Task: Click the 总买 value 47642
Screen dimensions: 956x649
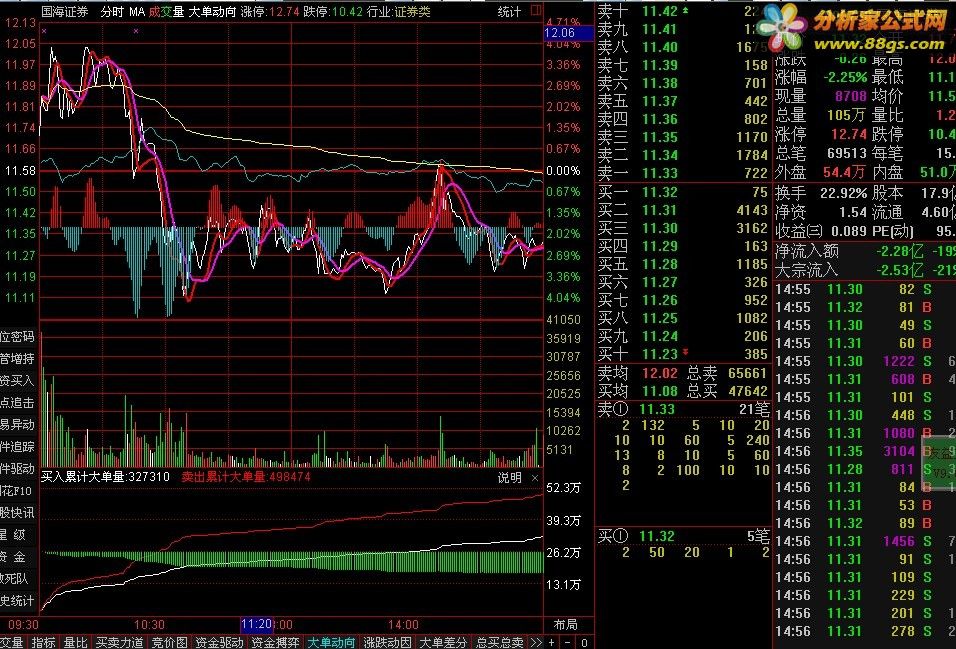Action: 747,391
